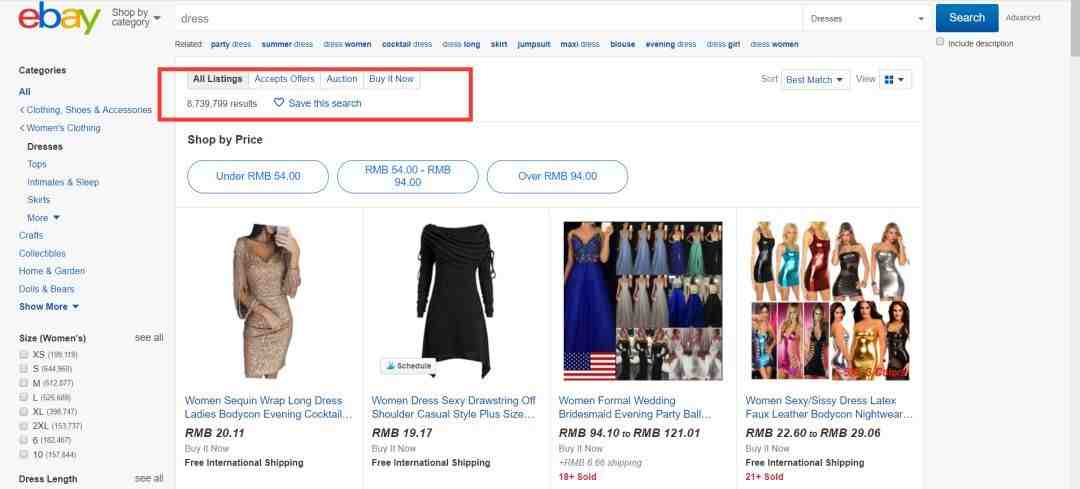Click the blue Search button

[966, 18]
